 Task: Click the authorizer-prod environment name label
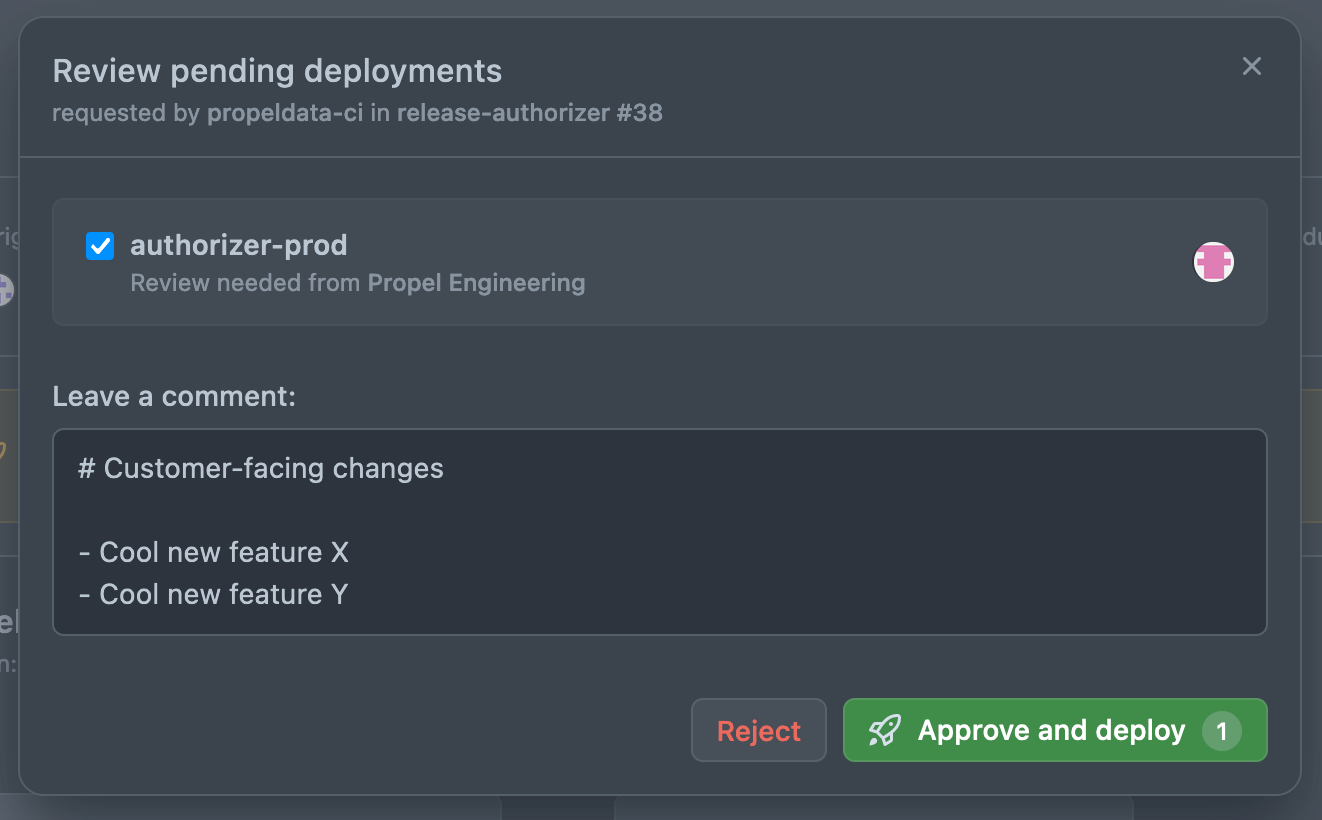pos(239,245)
